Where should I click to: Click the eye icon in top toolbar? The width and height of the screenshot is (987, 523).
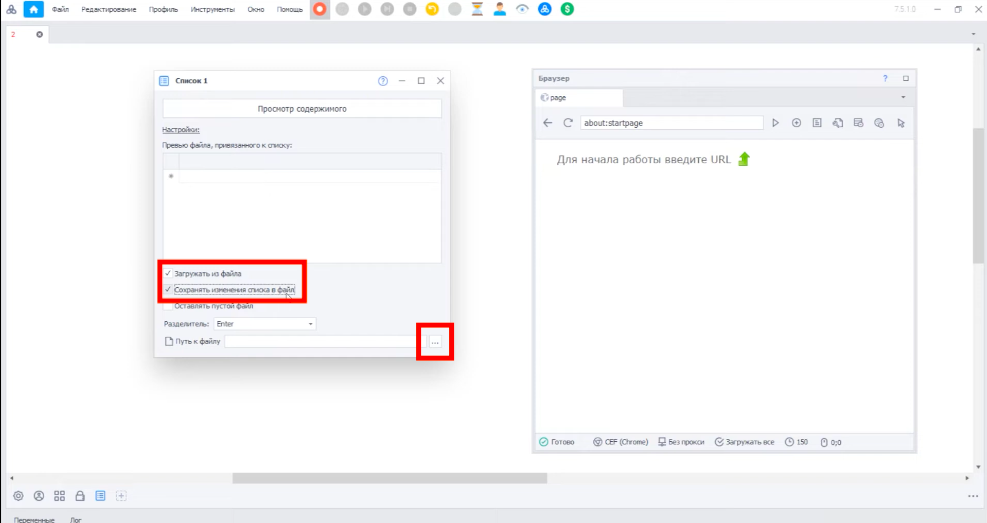(522, 9)
